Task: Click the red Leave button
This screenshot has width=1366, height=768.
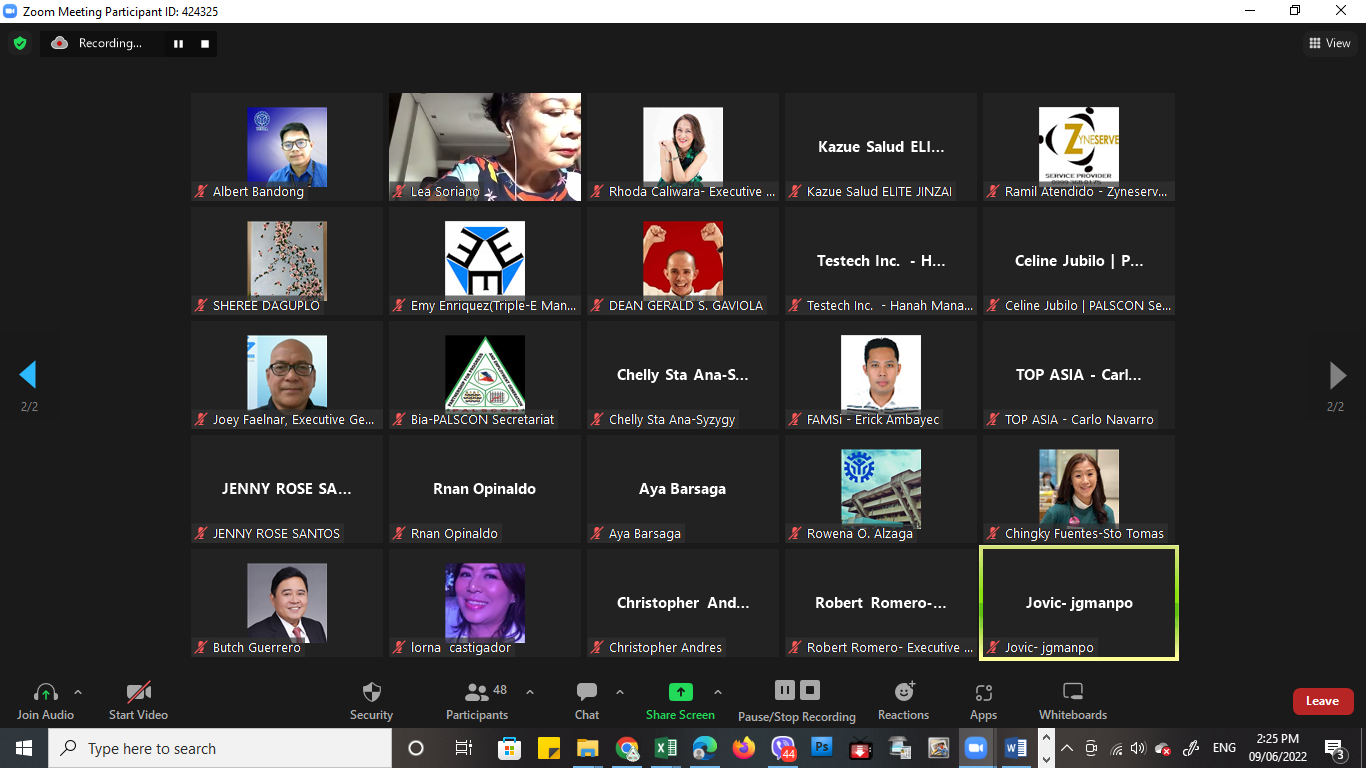Action: pos(1323,701)
